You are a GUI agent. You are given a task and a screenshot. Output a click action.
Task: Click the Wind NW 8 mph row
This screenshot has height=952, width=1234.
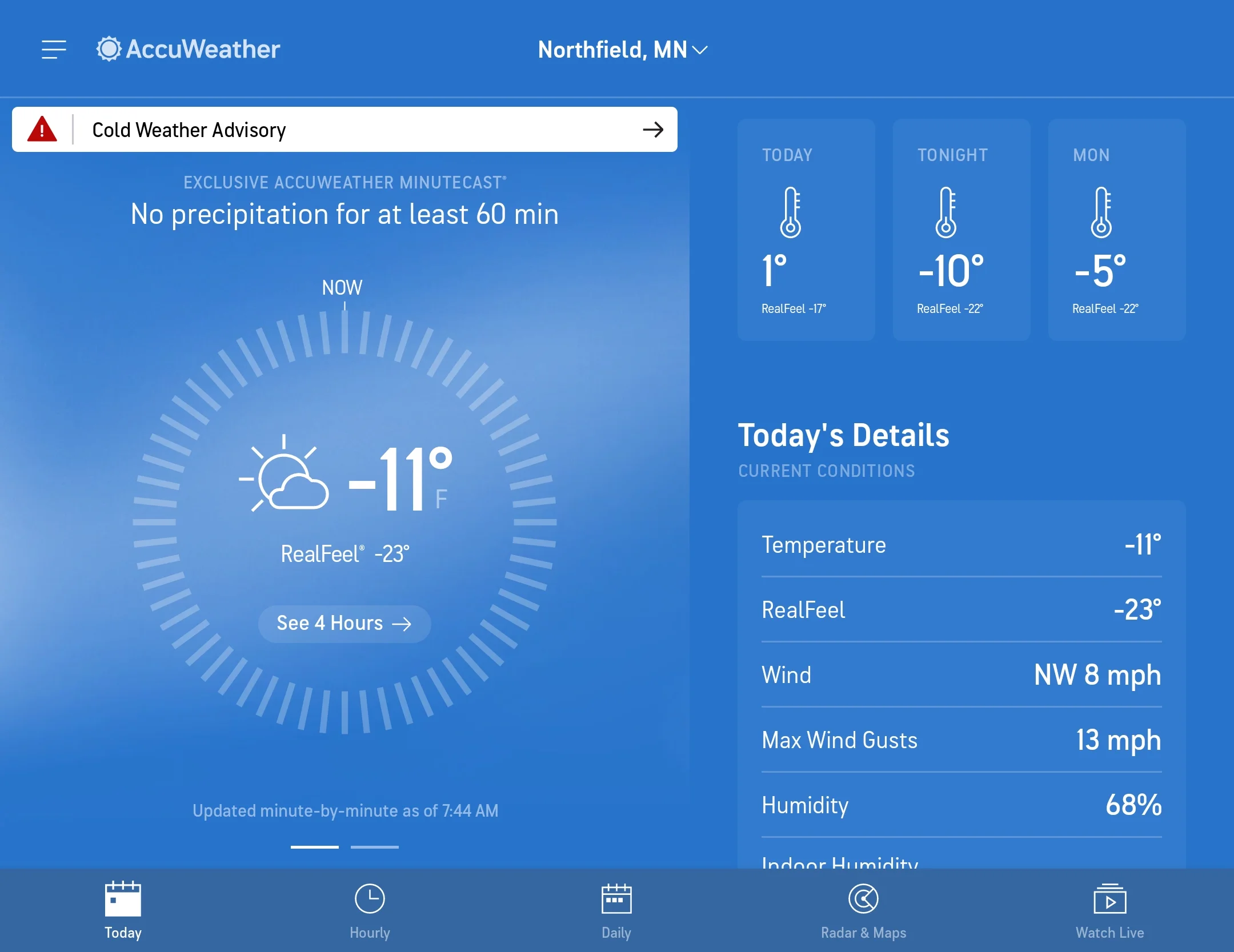pos(961,675)
